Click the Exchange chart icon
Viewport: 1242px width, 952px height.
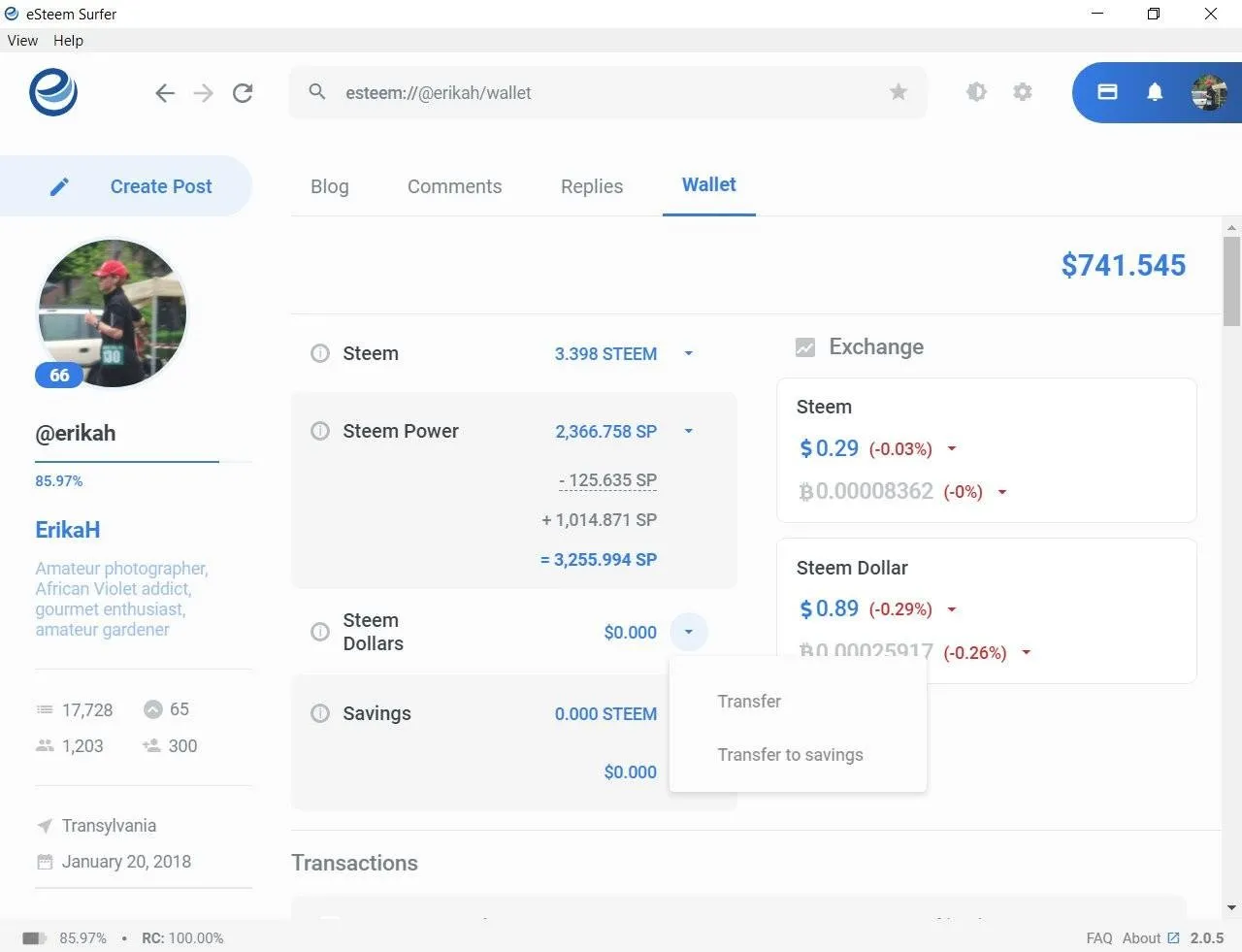point(805,347)
